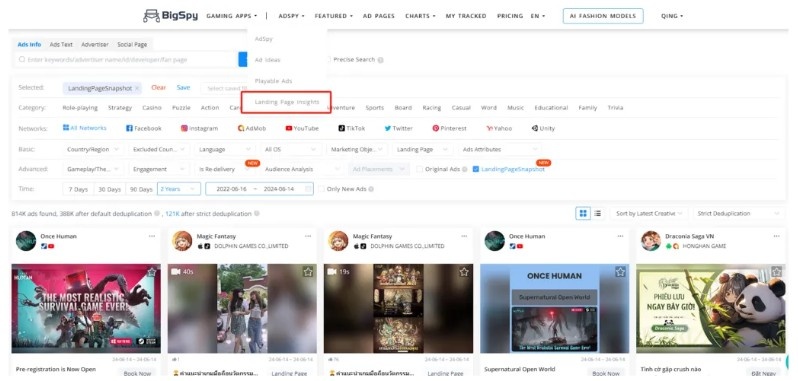Select Ad Ideas menu entry
The width and height of the screenshot is (798, 381).
tap(267, 60)
